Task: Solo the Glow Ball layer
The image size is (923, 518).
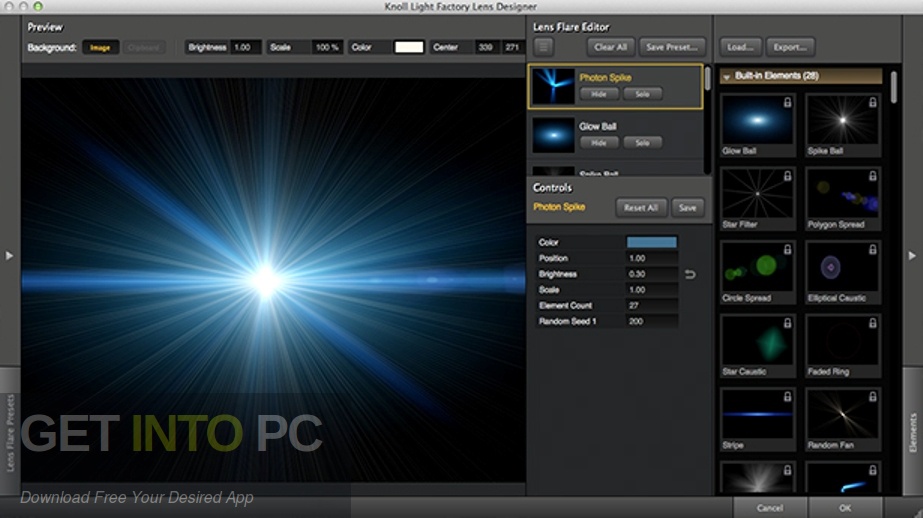Action: [642, 143]
